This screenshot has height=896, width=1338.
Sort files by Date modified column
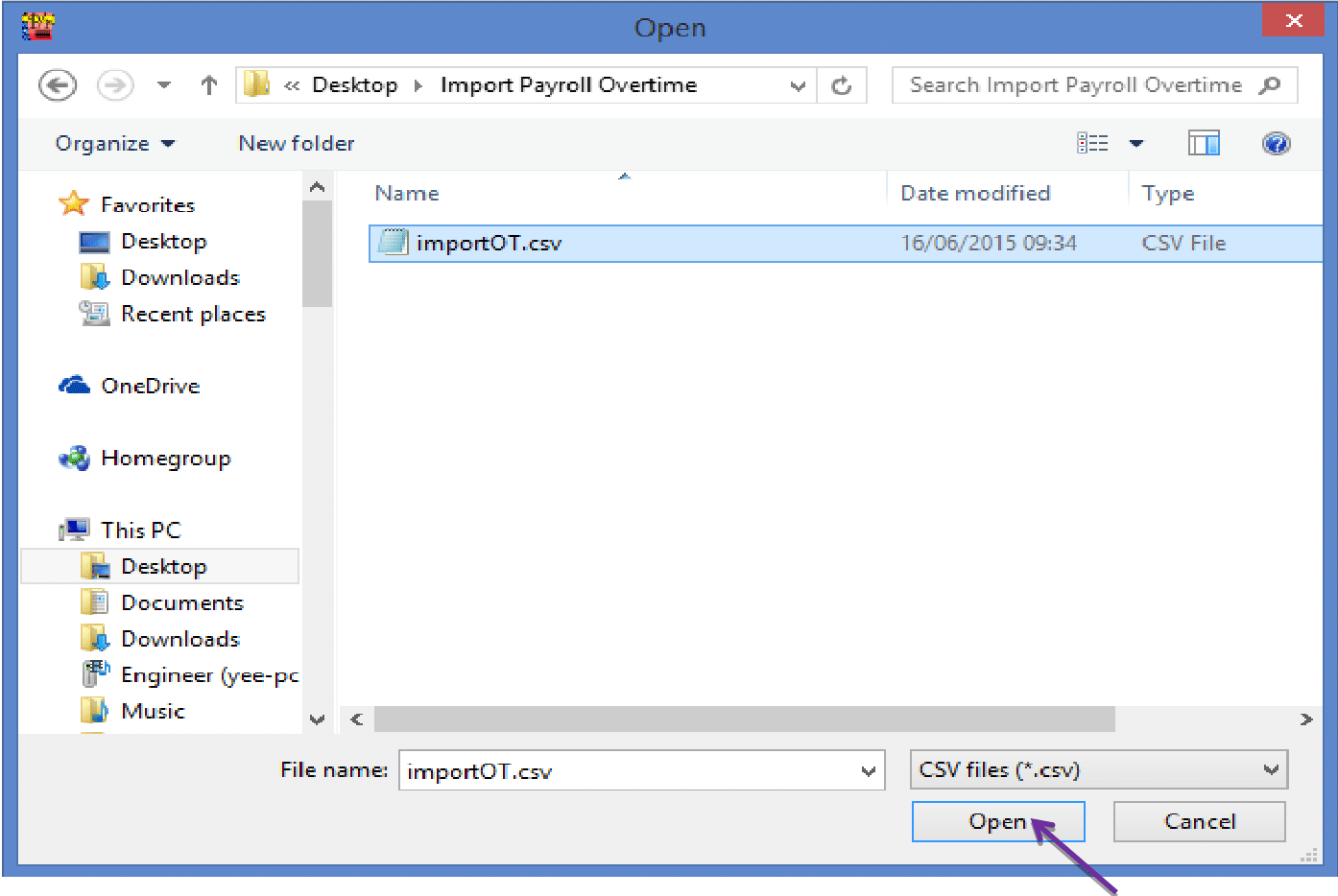pos(975,193)
